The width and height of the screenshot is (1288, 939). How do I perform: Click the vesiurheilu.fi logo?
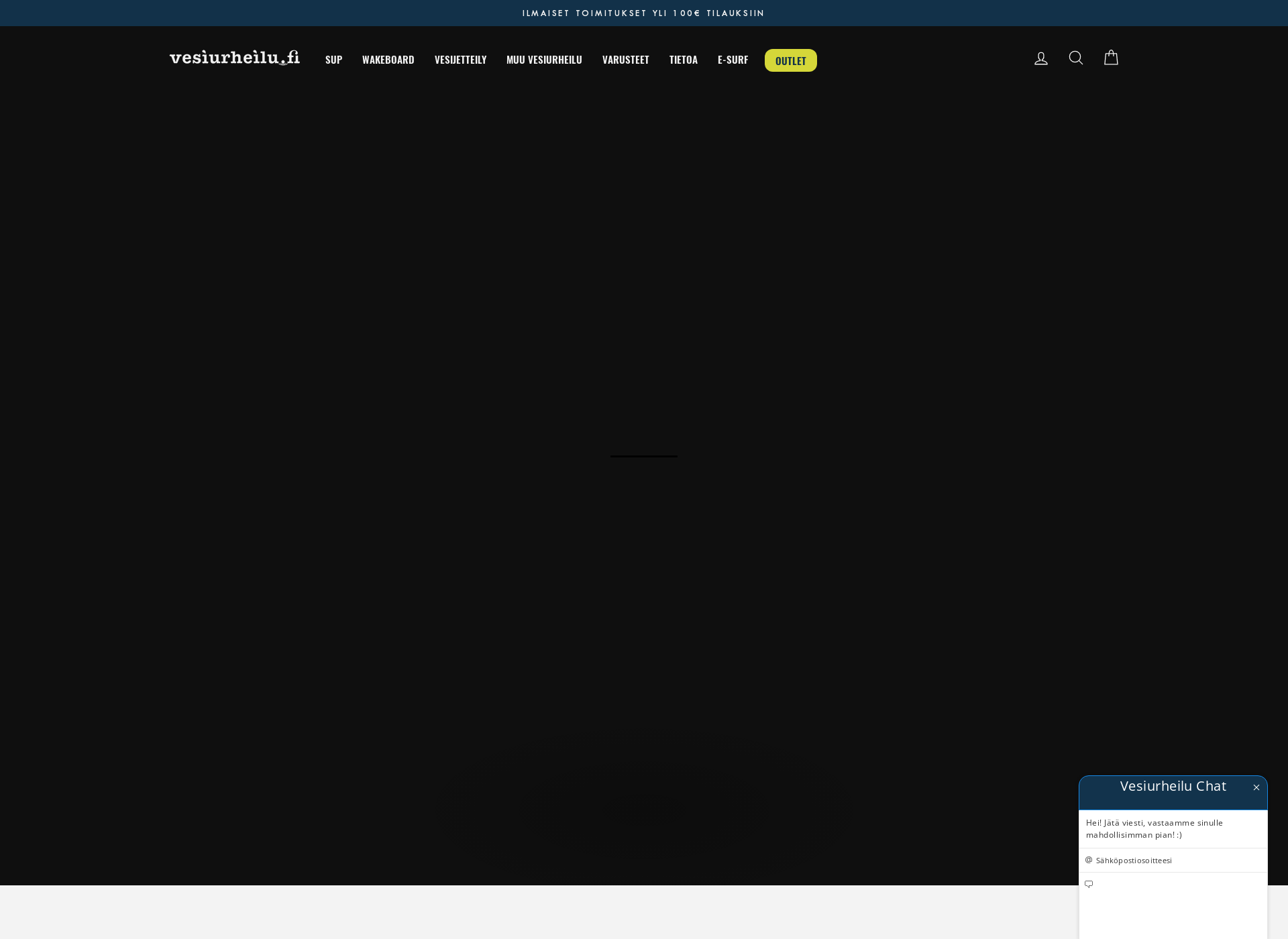235,58
